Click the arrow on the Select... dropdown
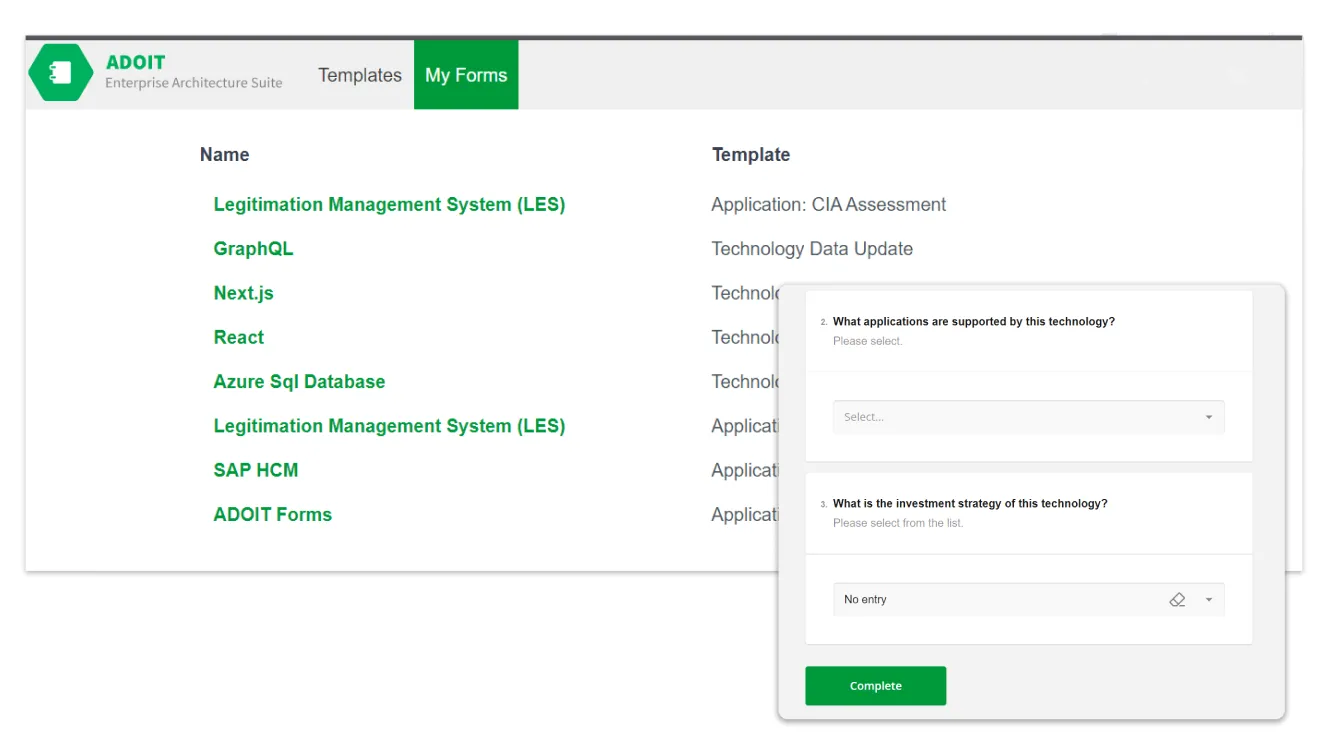This screenshot has height=746, width=1328. point(1208,418)
